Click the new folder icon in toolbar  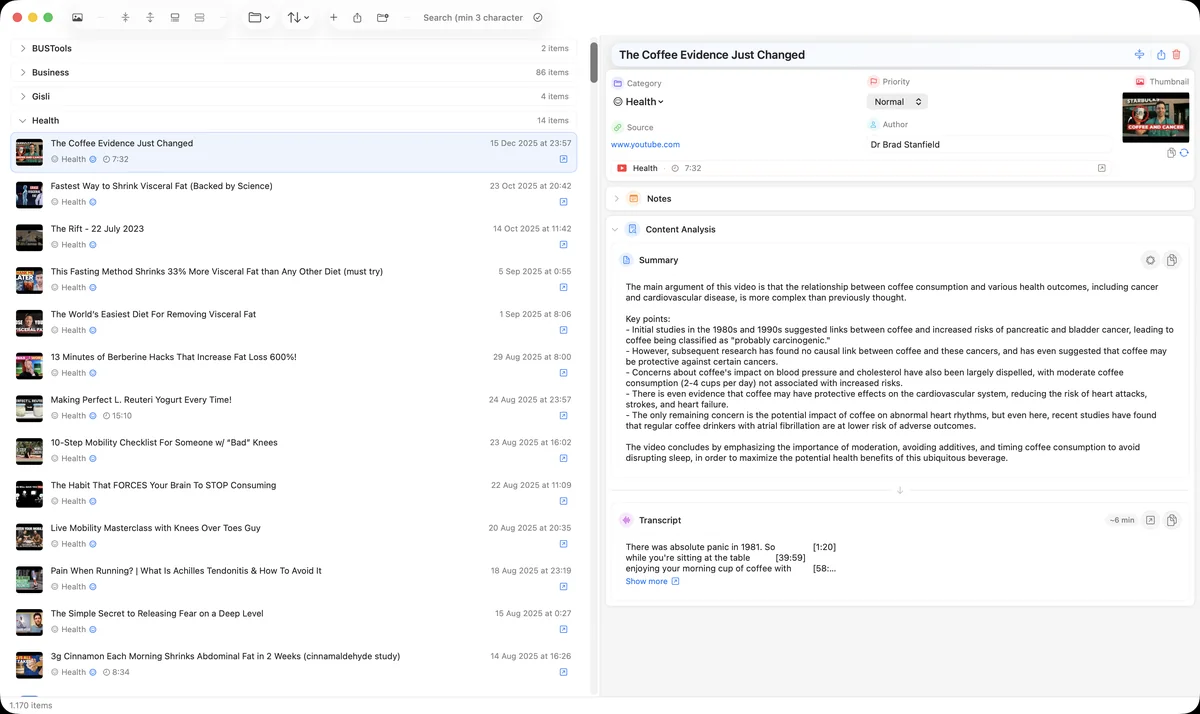(x=383, y=18)
